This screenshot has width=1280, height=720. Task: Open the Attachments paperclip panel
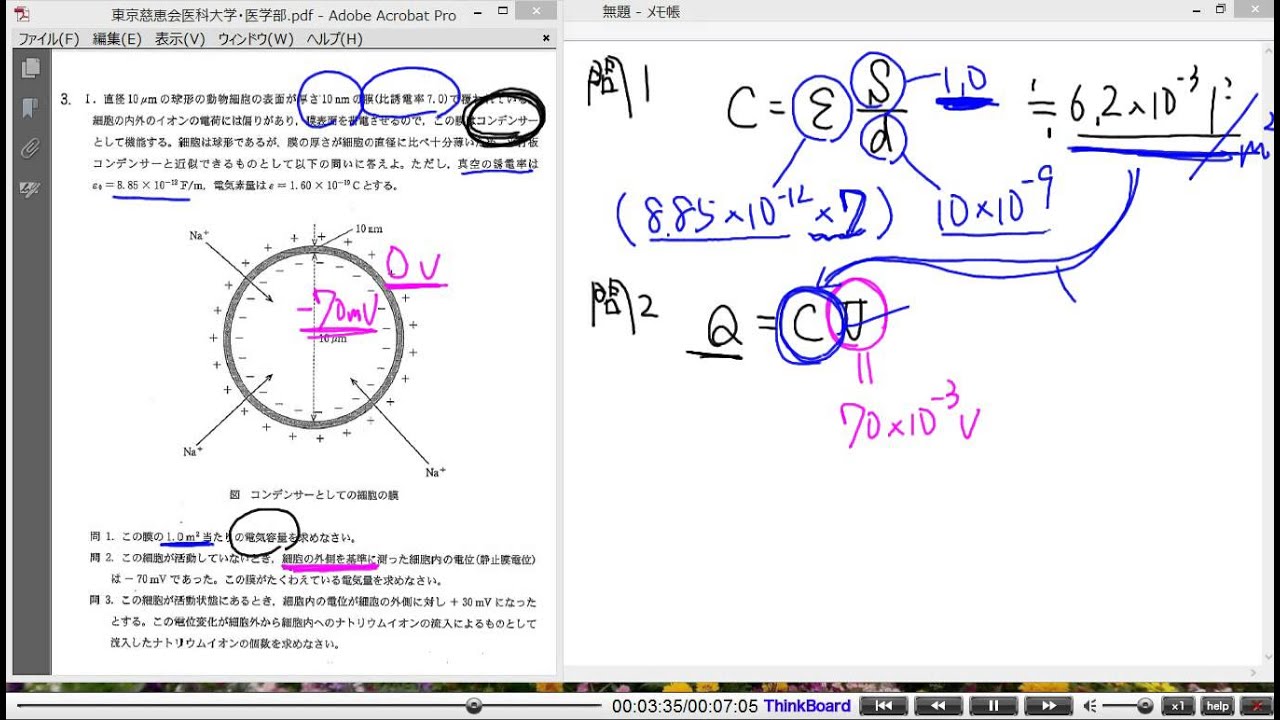30,148
